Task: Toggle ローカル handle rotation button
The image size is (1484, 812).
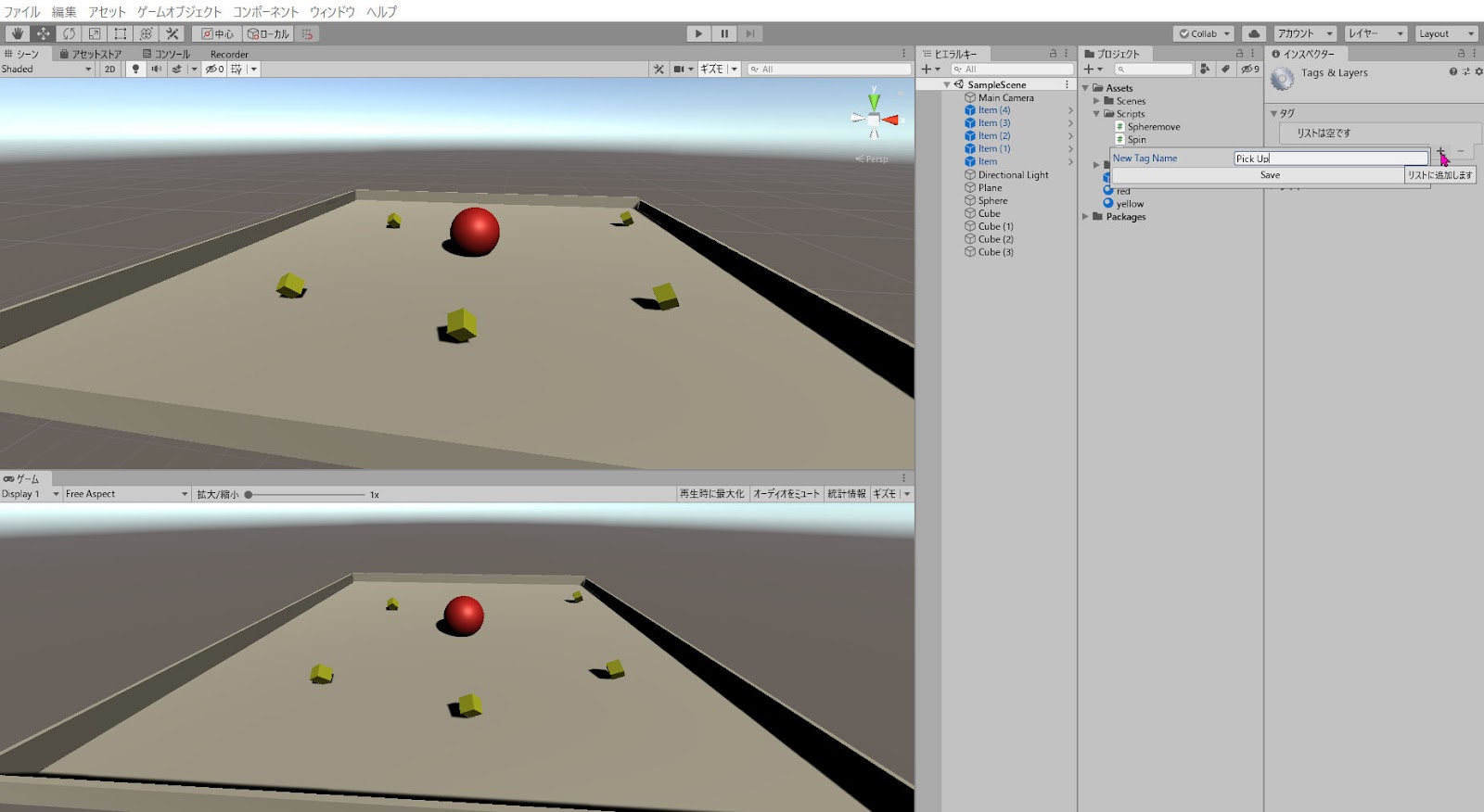Action: (x=269, y=33)
